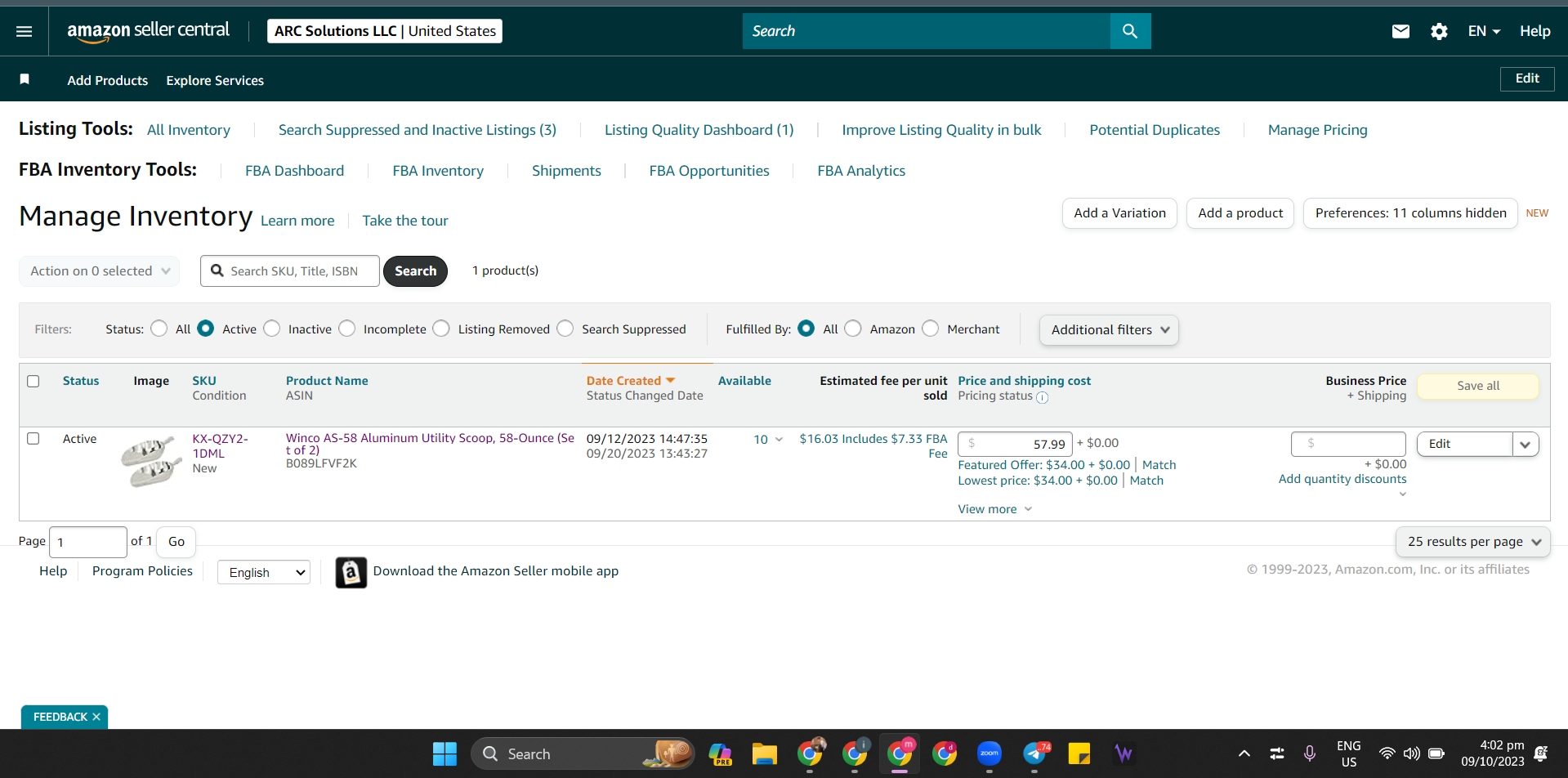The width and height of the screenshot is (1568, 778).
Task: Open the EN language dropdown in the header
Action: [x=1484, y=31]
